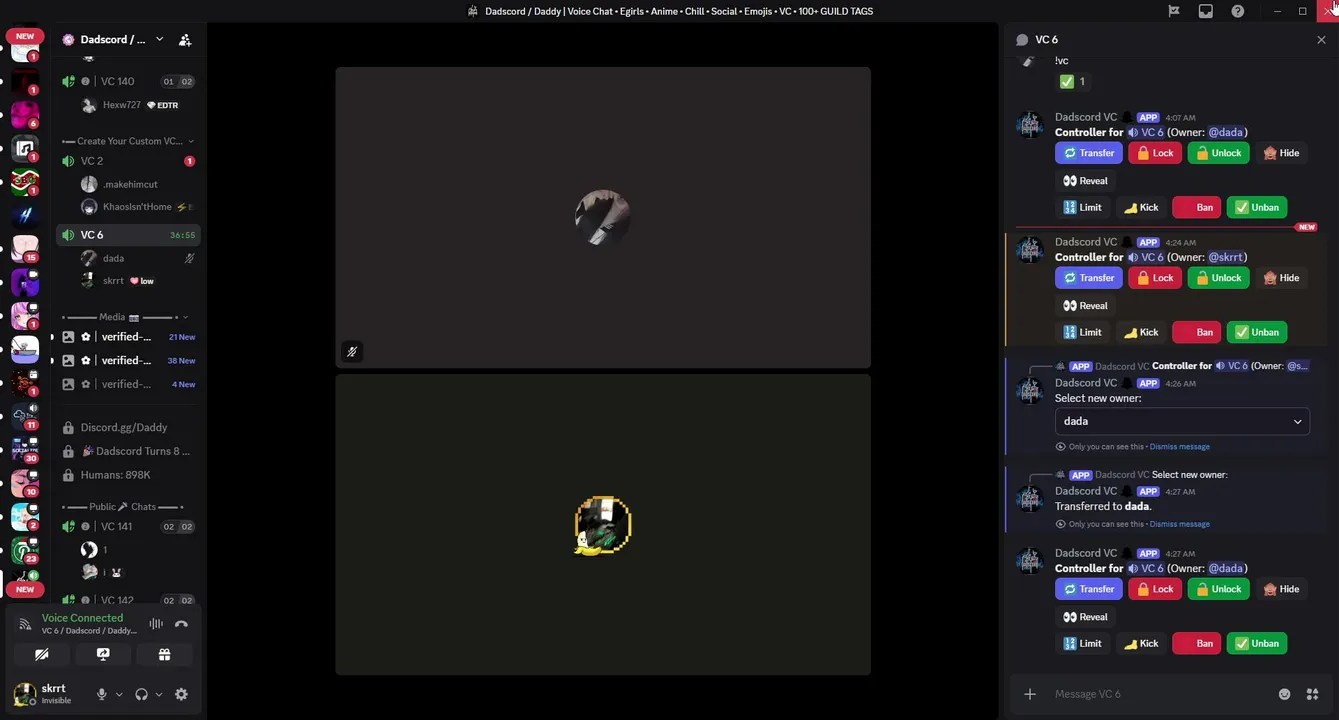Disconnect from voice with hang-up icon

[181, 624]
